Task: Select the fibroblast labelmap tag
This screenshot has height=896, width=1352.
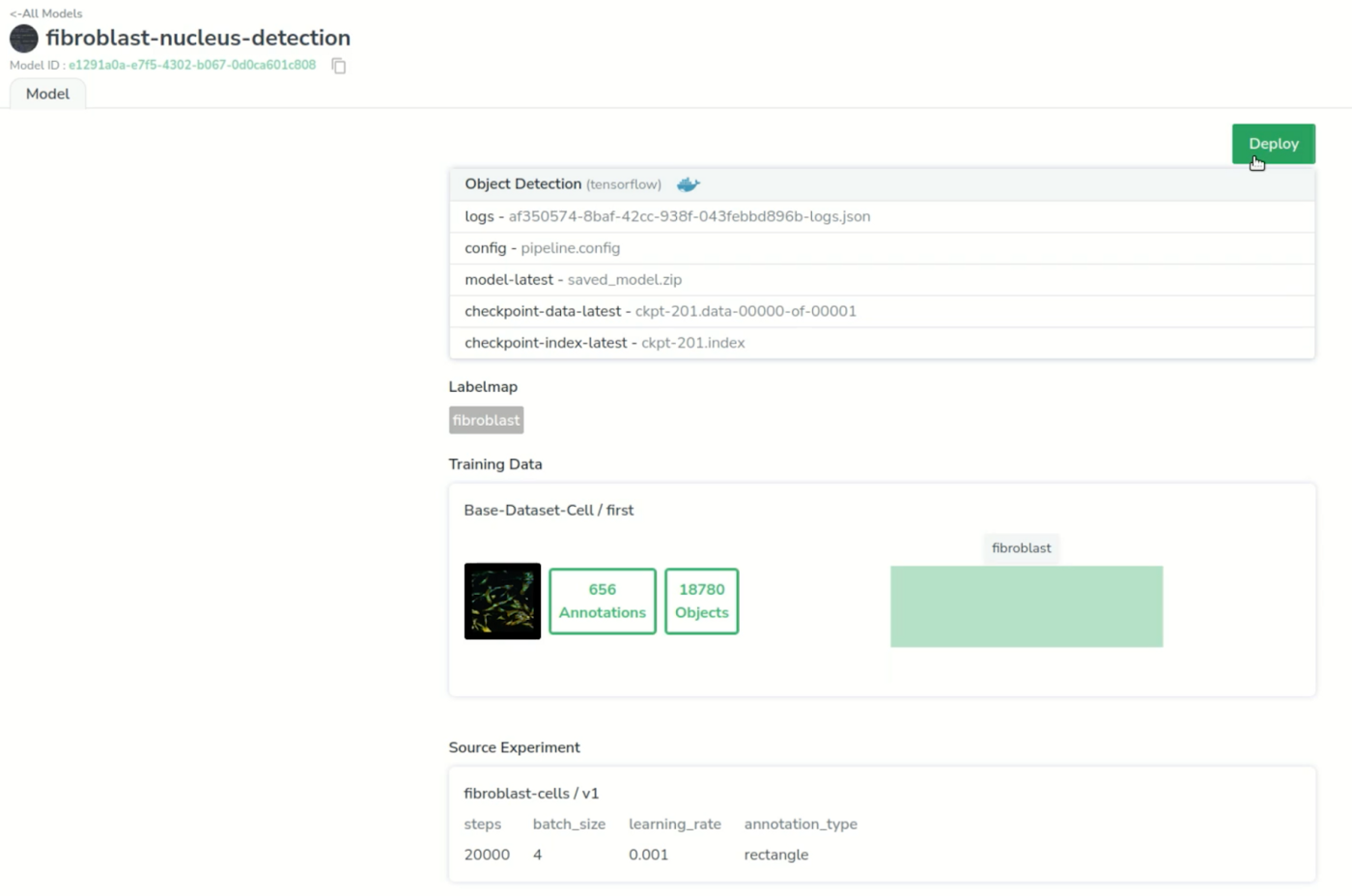Action: (x=486, y=420)
